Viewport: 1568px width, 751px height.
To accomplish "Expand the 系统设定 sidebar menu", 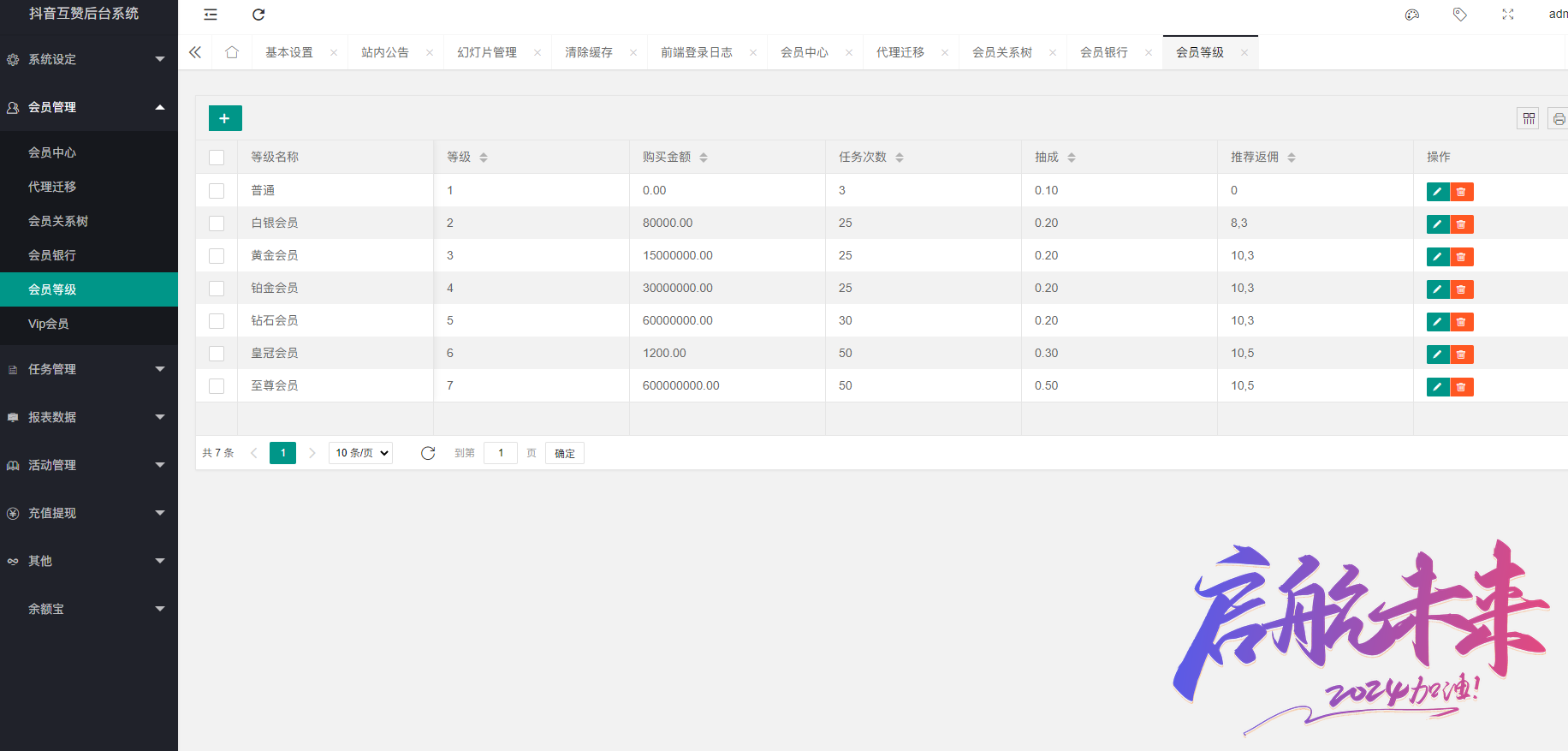I will click(89, 59).
